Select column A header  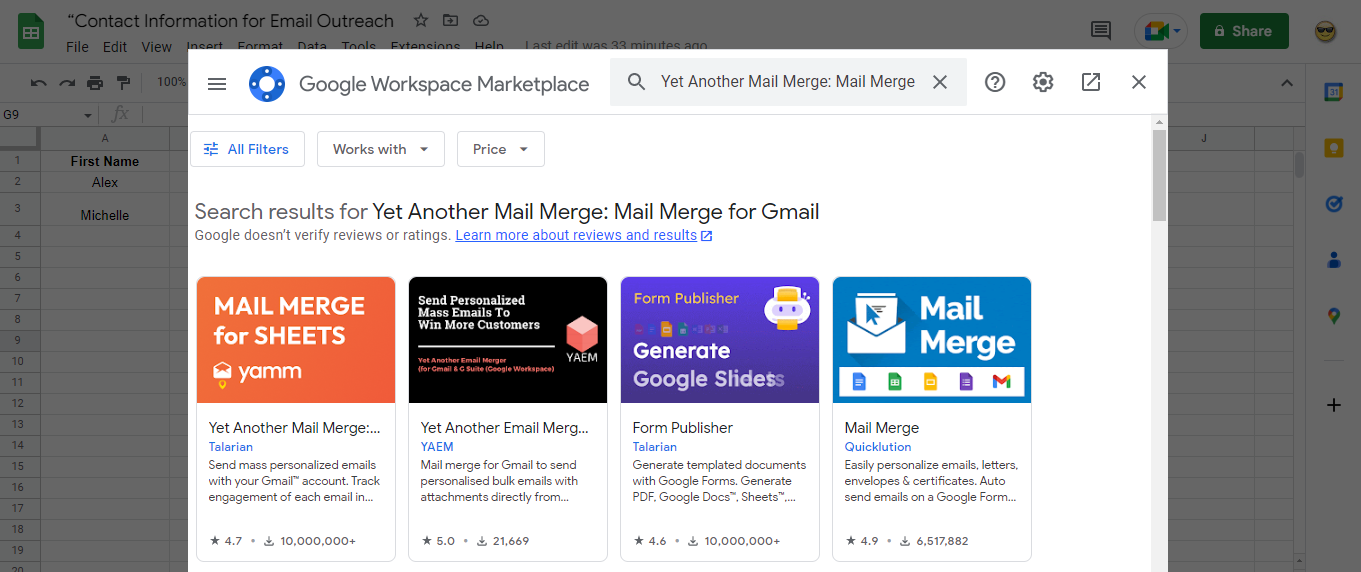pos(105,138)
